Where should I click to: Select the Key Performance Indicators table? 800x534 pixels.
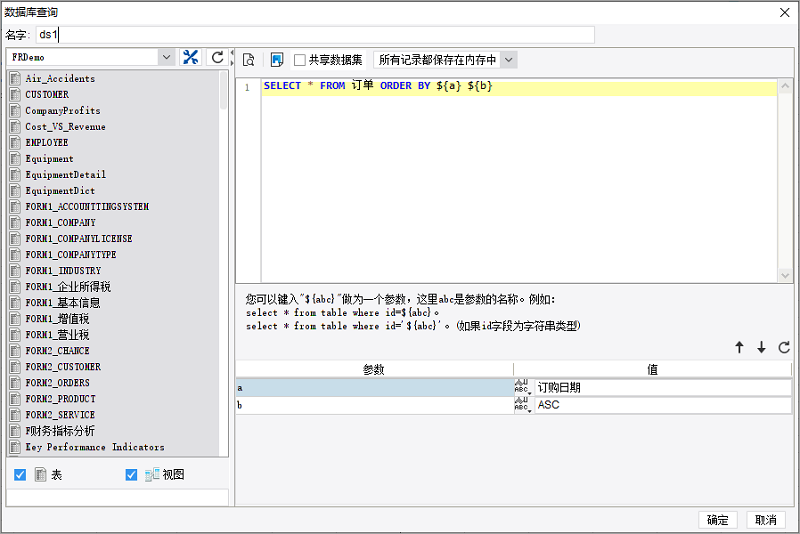[95, 447]
